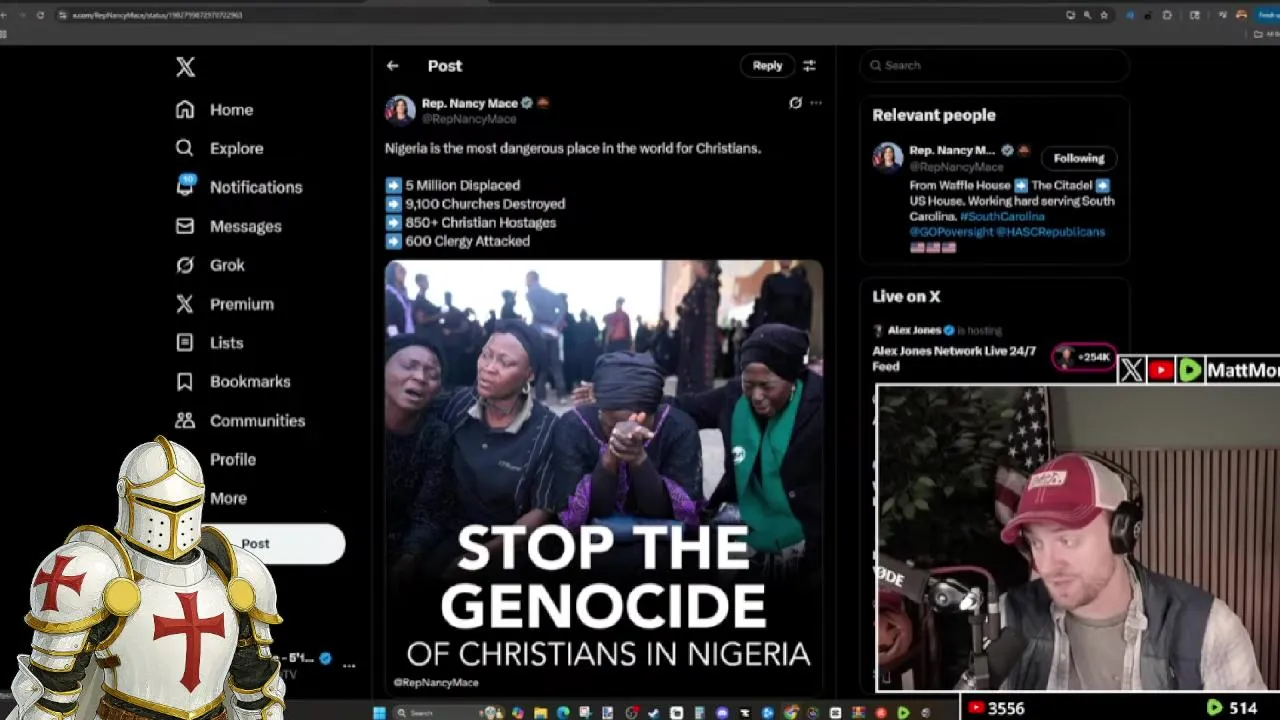Open the More menu item
1280x720 pixels.
coord(228,498)
